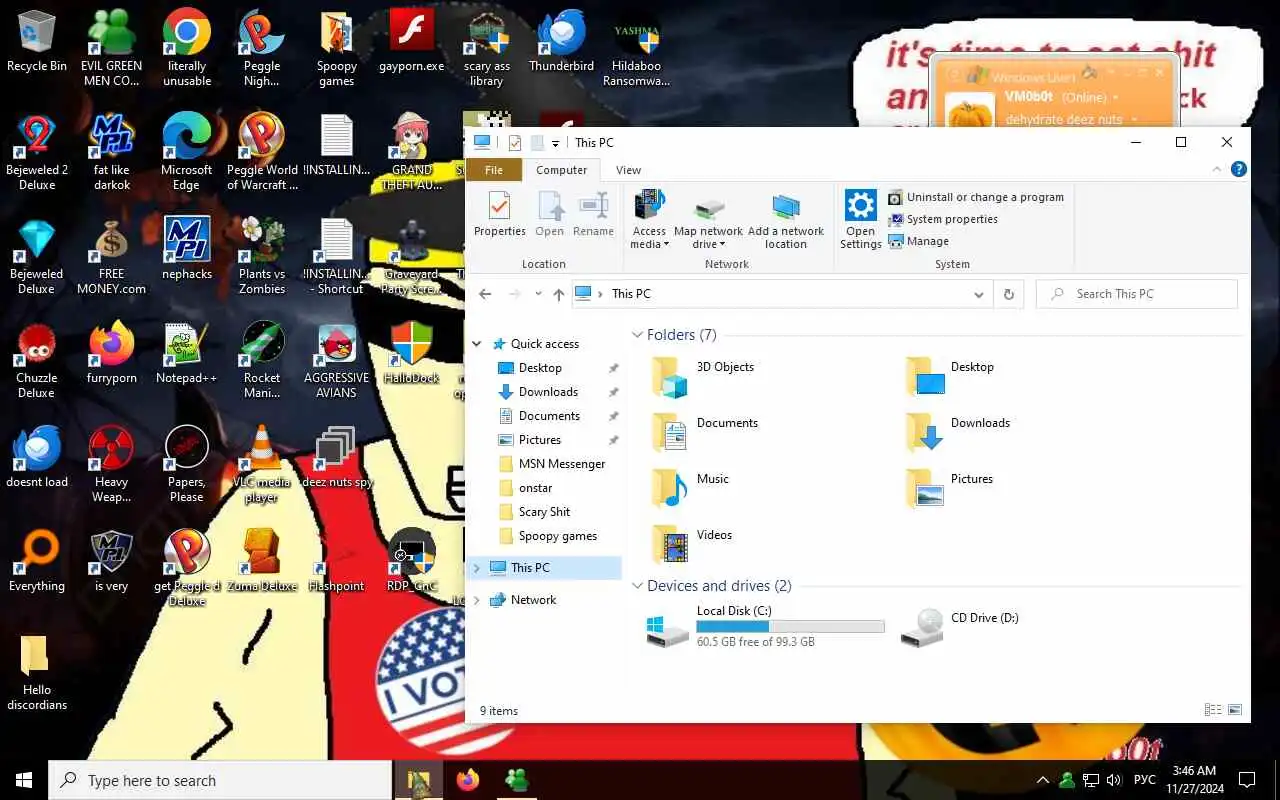Open the Pictures folder in This PC
Screen dimensions: 1280x800
pyautogui.click(x=950, y=489)
